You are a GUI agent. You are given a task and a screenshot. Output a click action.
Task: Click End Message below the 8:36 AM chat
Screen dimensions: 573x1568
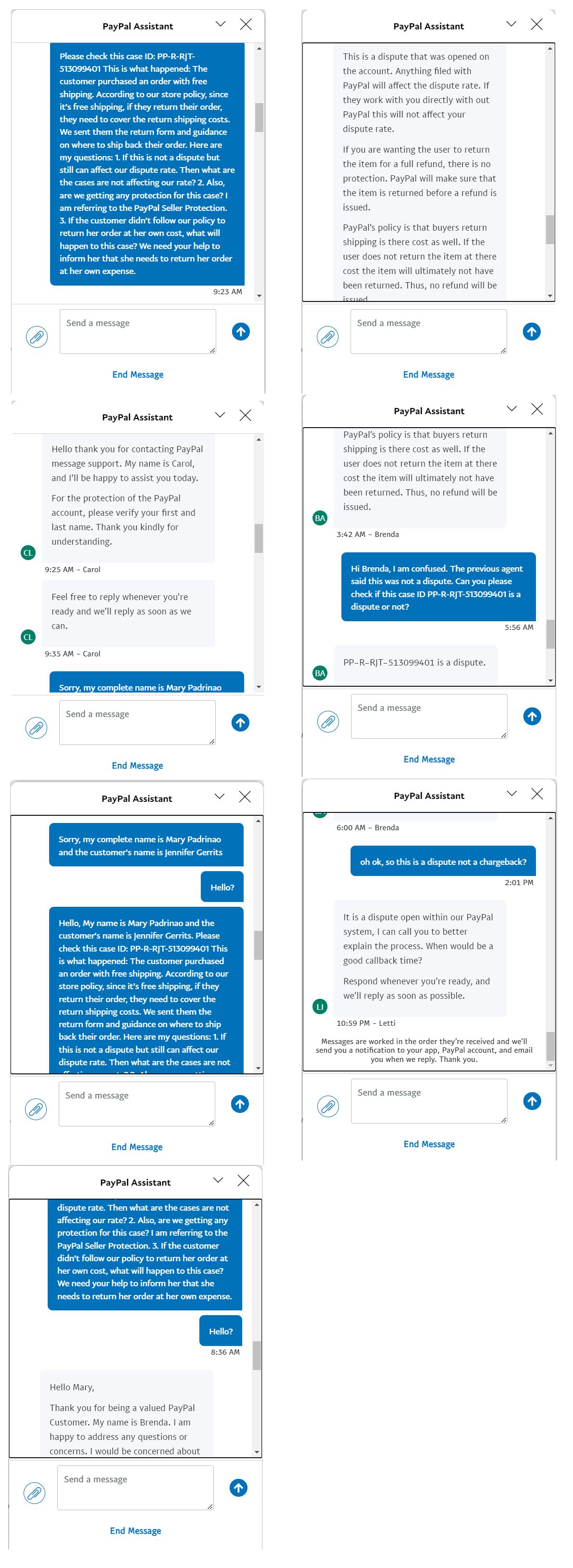[135, 1530]
